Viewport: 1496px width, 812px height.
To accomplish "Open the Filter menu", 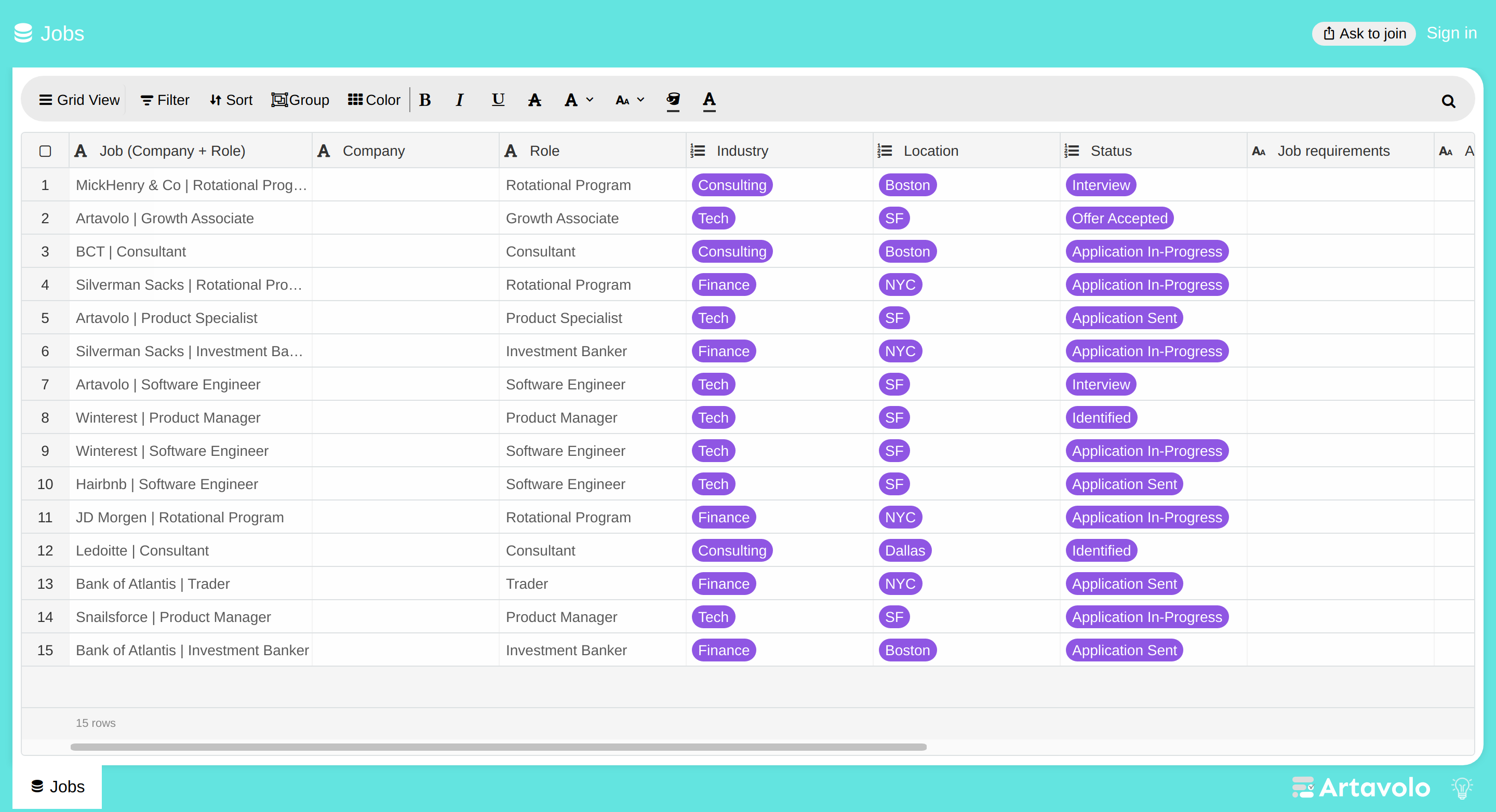I will coord(165,100).
